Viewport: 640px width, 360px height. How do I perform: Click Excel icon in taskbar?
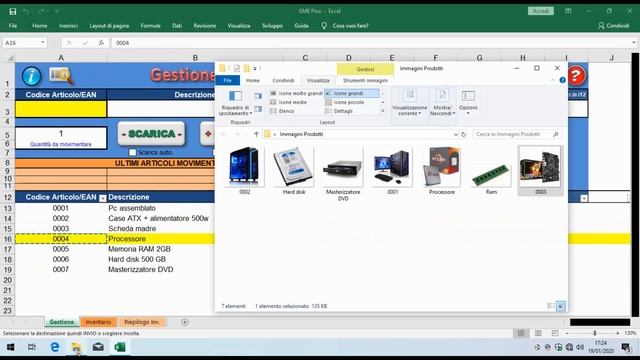[x=120, y=347]
